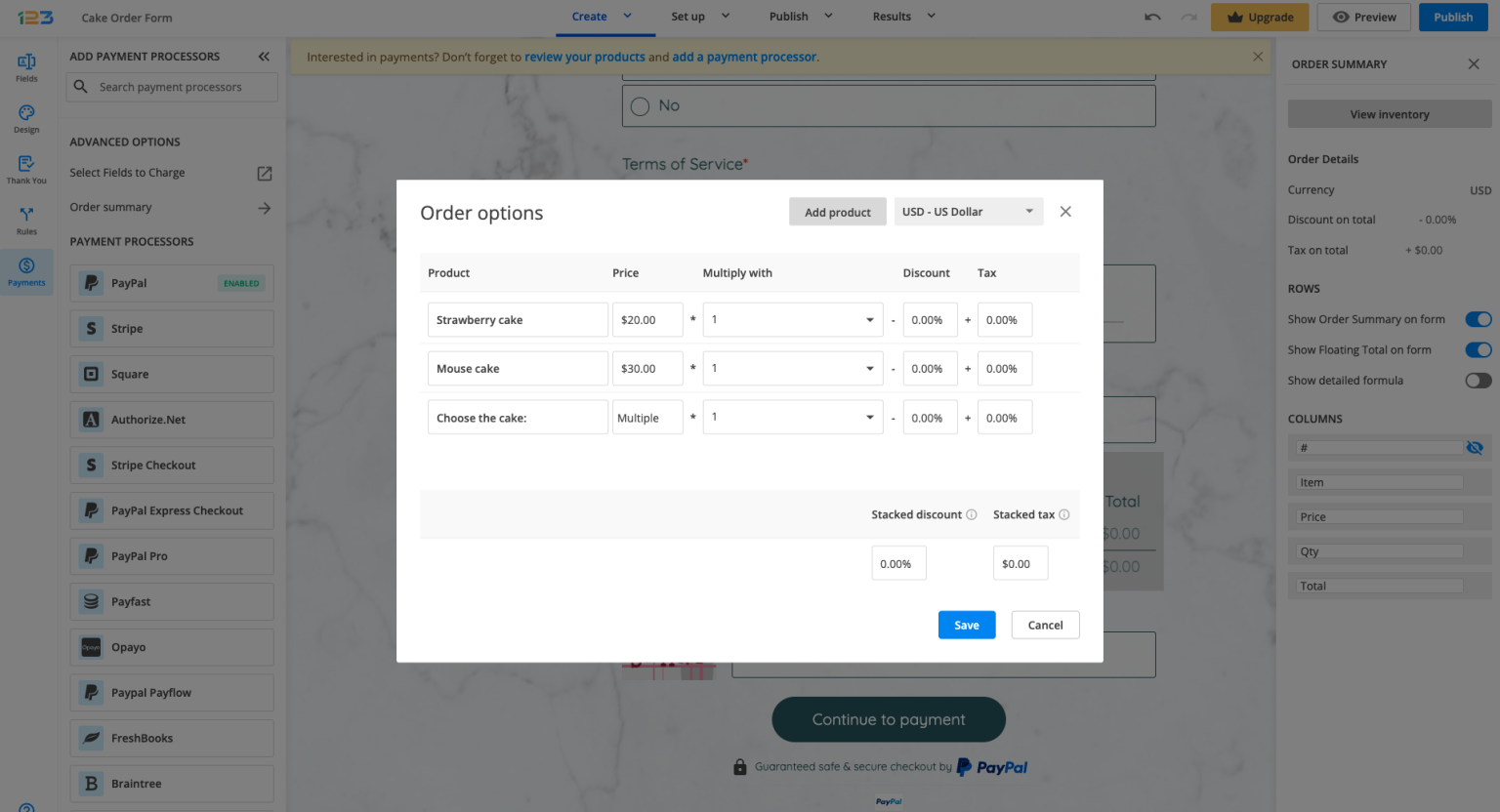Dismiss the payments reminder banner
Screen dimensions: 1500x812
(1258, 57)
